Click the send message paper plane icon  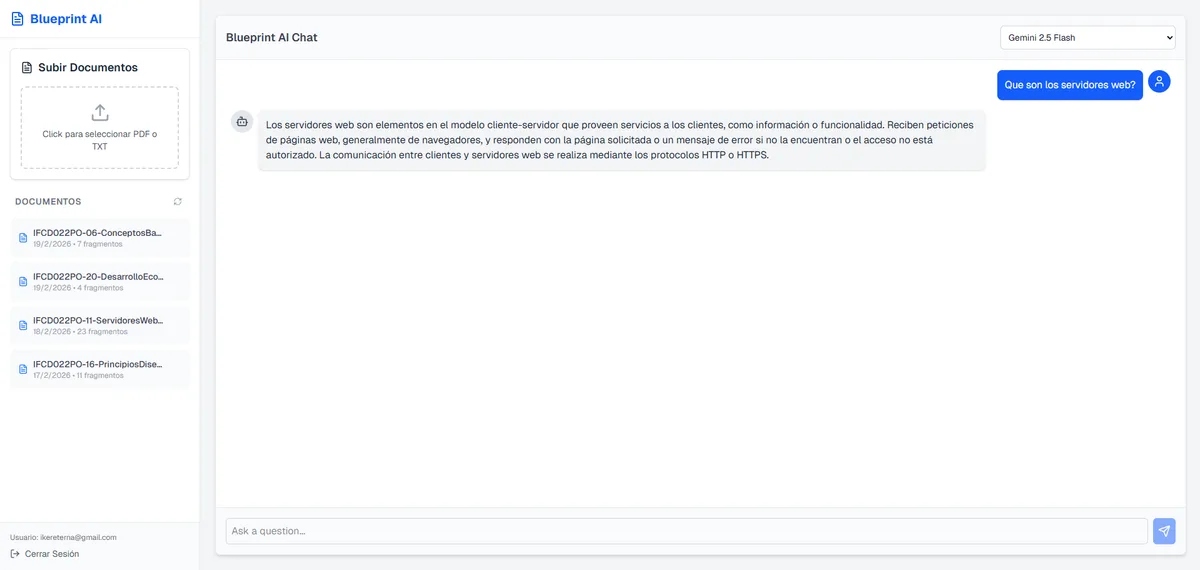click(1164, 531)
